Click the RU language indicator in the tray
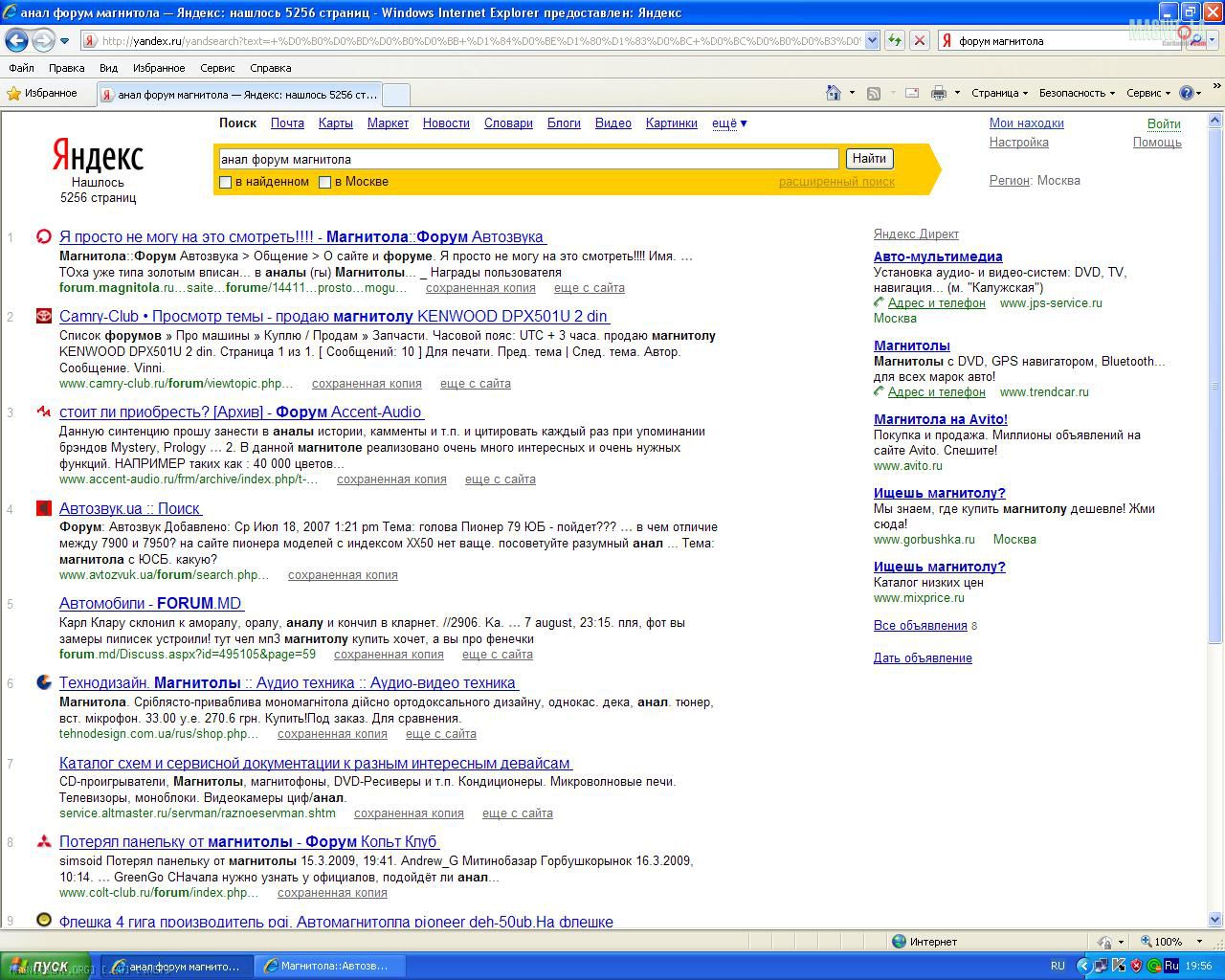 click(x=1058, y=967)
